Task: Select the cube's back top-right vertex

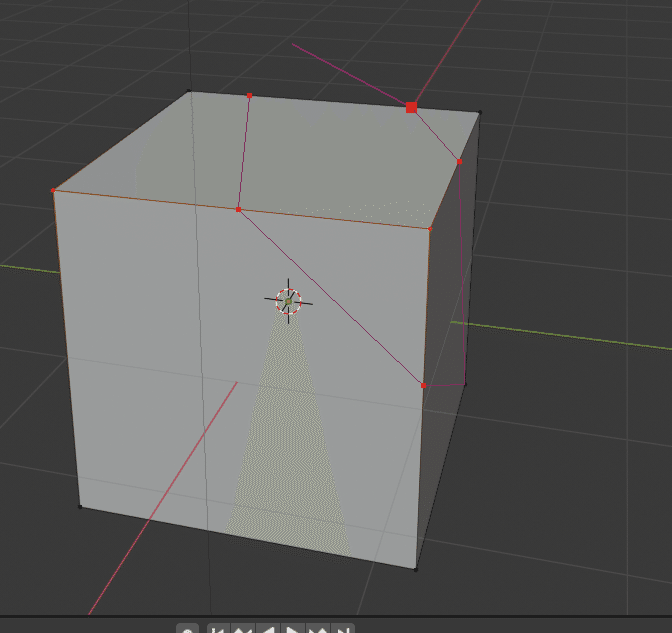Action: (480, 112)
